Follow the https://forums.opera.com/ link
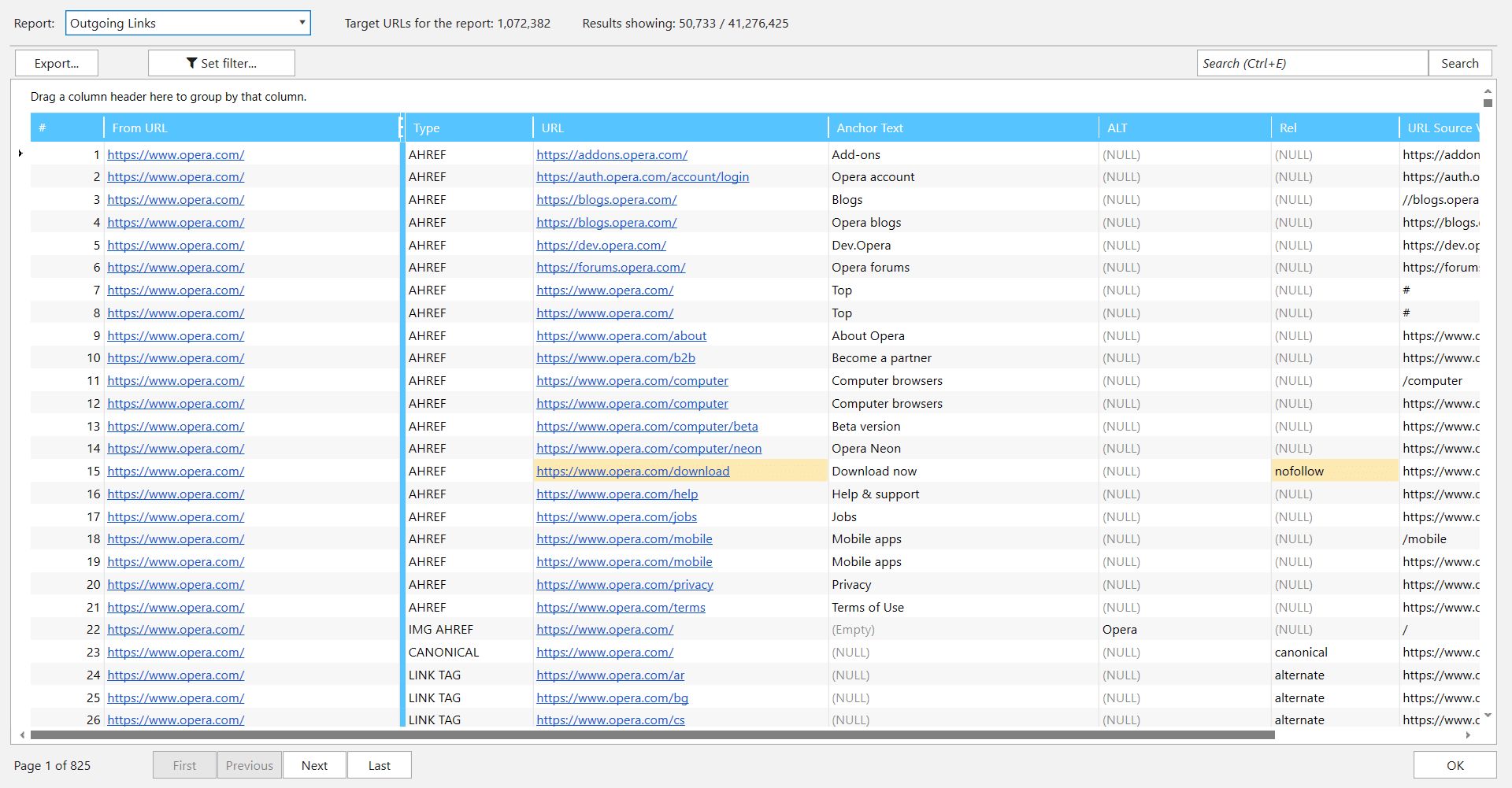This screenshot has width=1512, height=788. [x=610, y=267]
